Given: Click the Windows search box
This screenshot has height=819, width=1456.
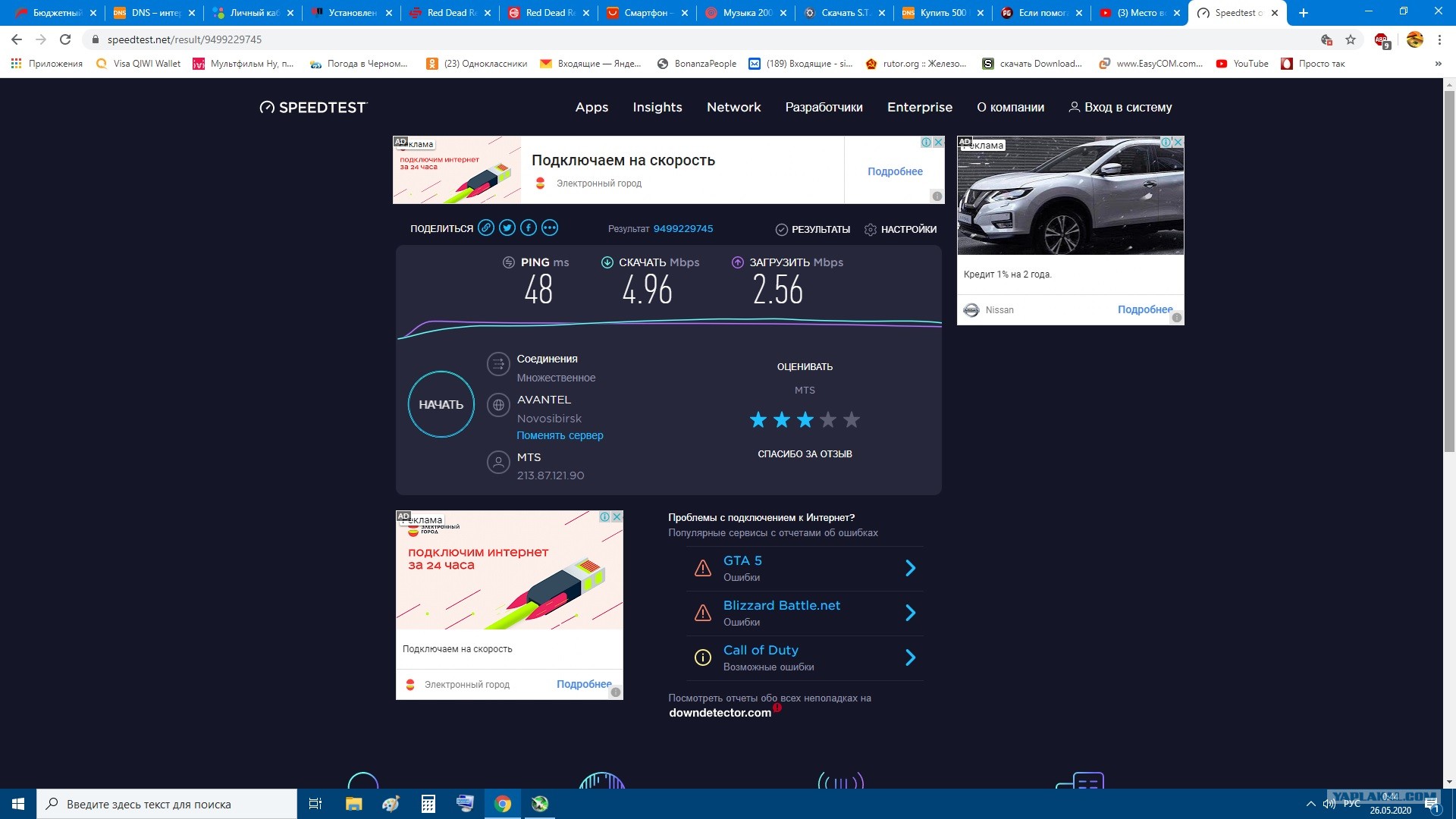Looking at the screenshot, I should point(167,804).
